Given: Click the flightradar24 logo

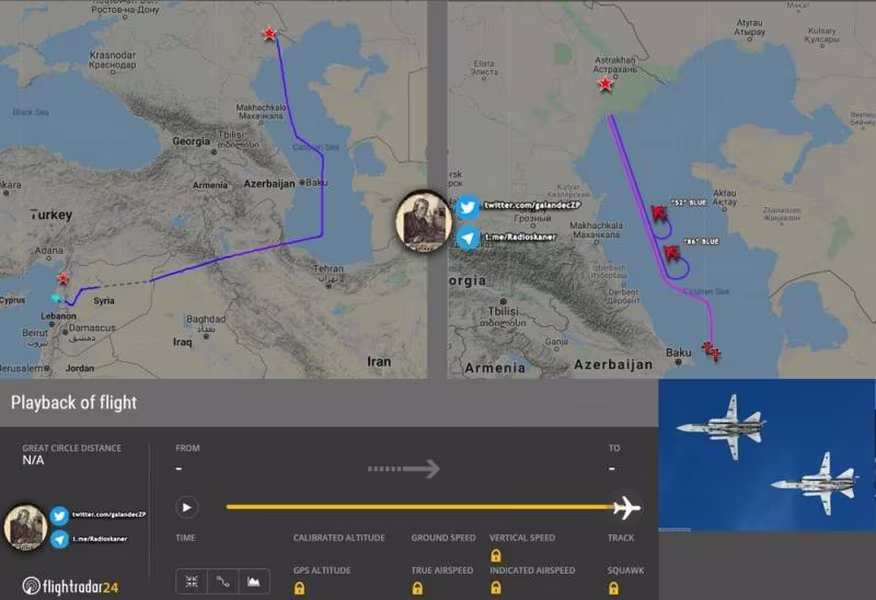Looking at the screenshot, I should (70, 586).
